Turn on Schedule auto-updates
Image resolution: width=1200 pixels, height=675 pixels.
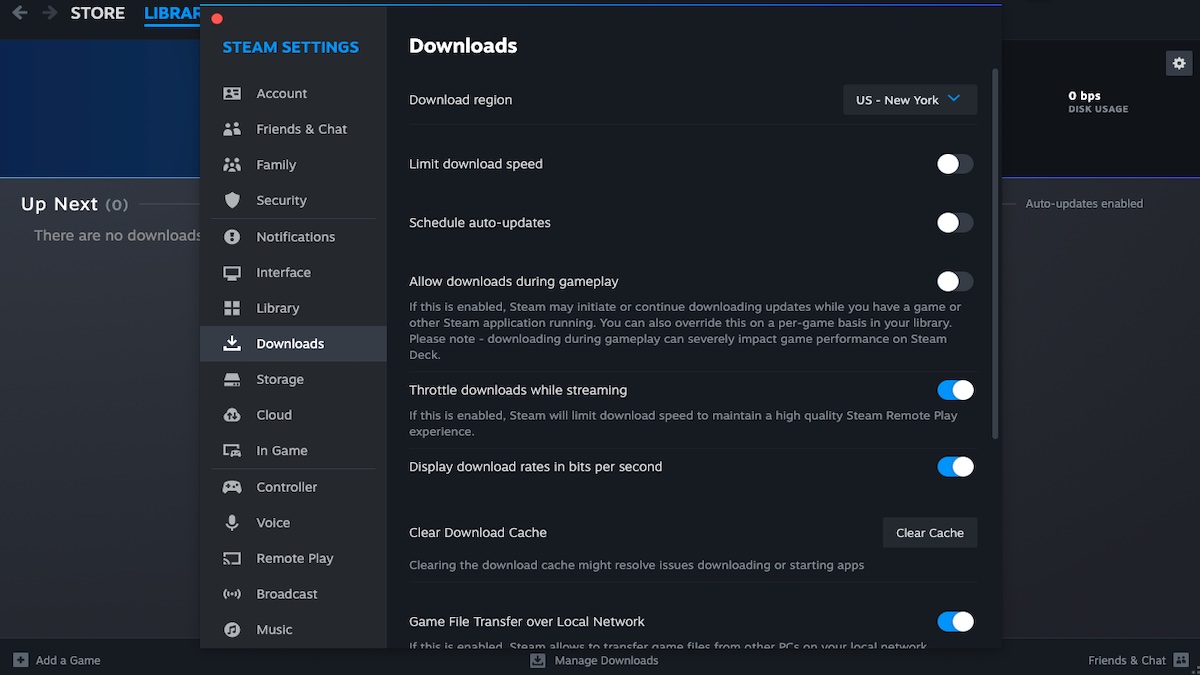pyautogui.click(x=954, y=222)
